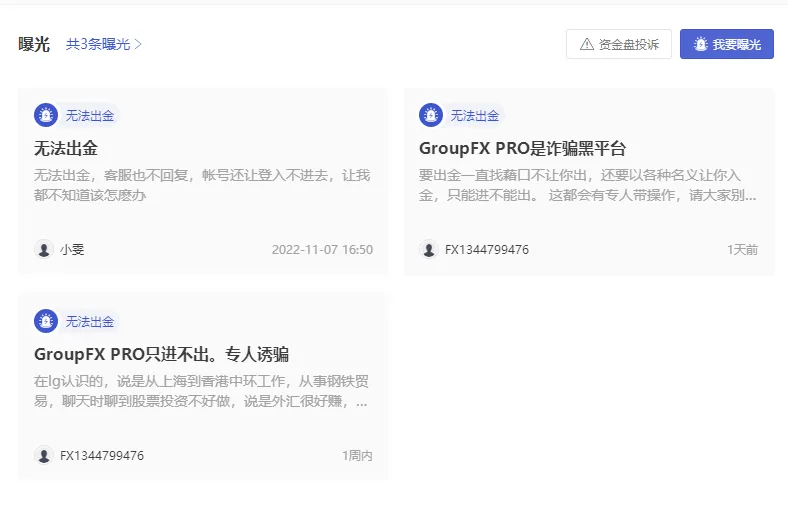The height and width of the screenshot is (517, 788).
Task: Click the 资金盘投诉 button
Action: tap(619, 44)
